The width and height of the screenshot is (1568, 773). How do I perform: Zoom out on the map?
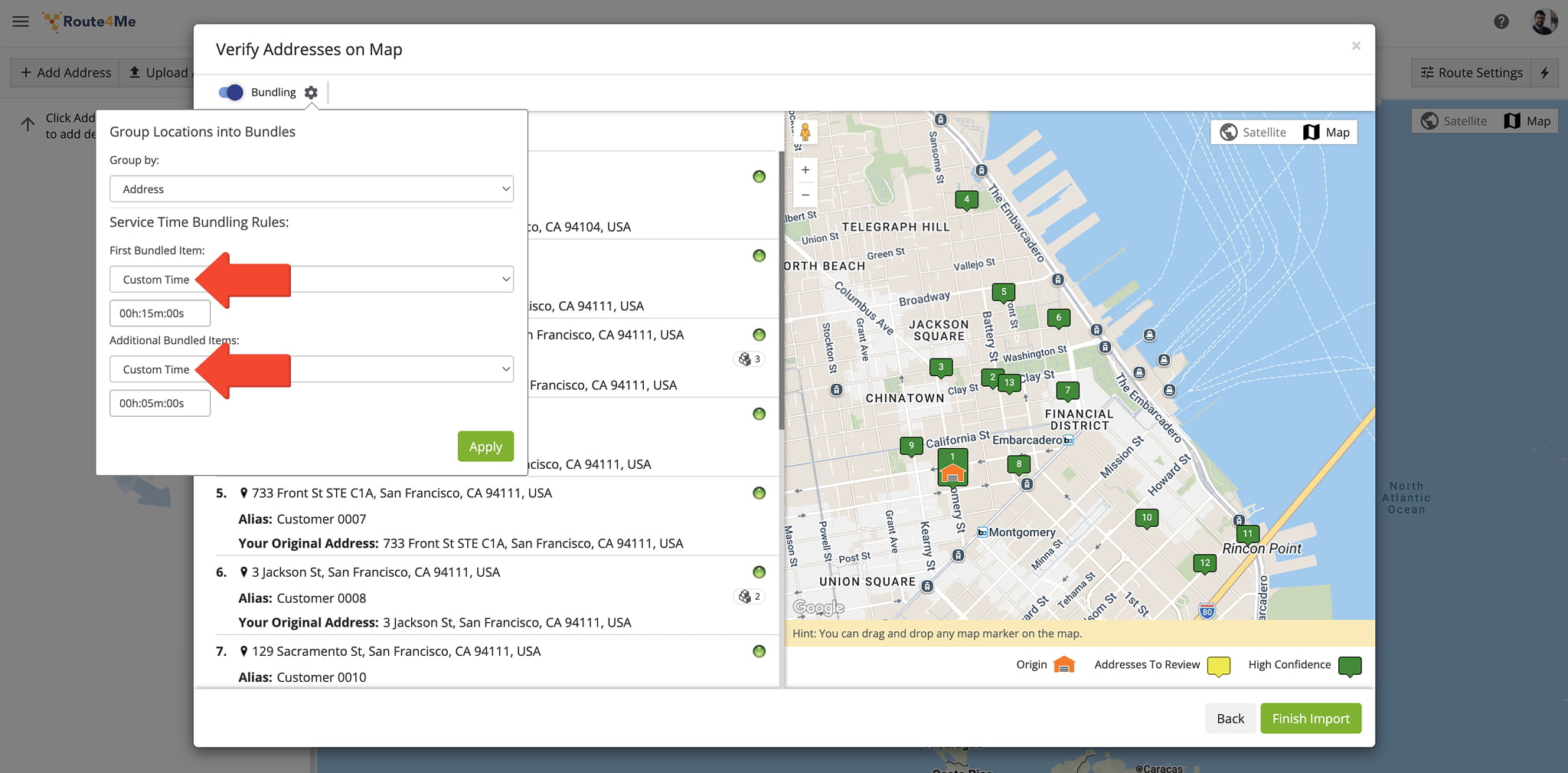(805, 195)
